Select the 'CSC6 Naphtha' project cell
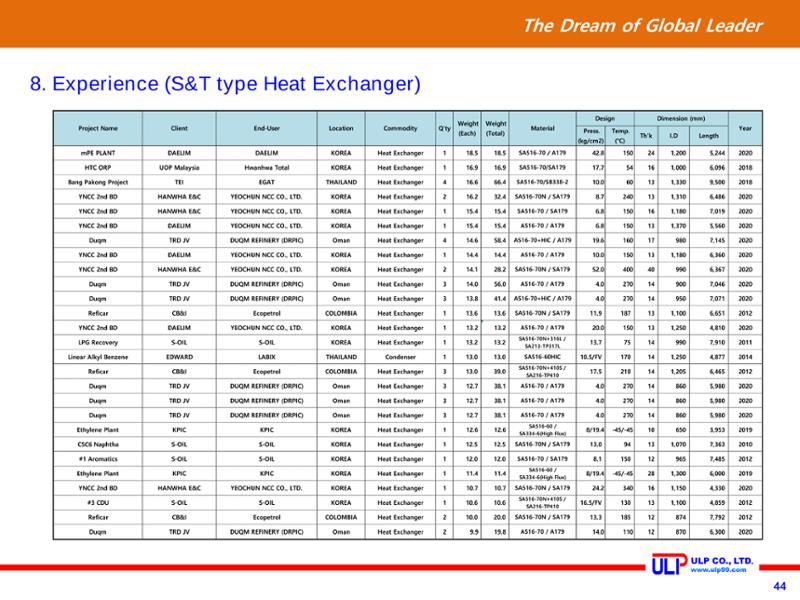Screen dimensions: 800x600 tap(98, 444)
